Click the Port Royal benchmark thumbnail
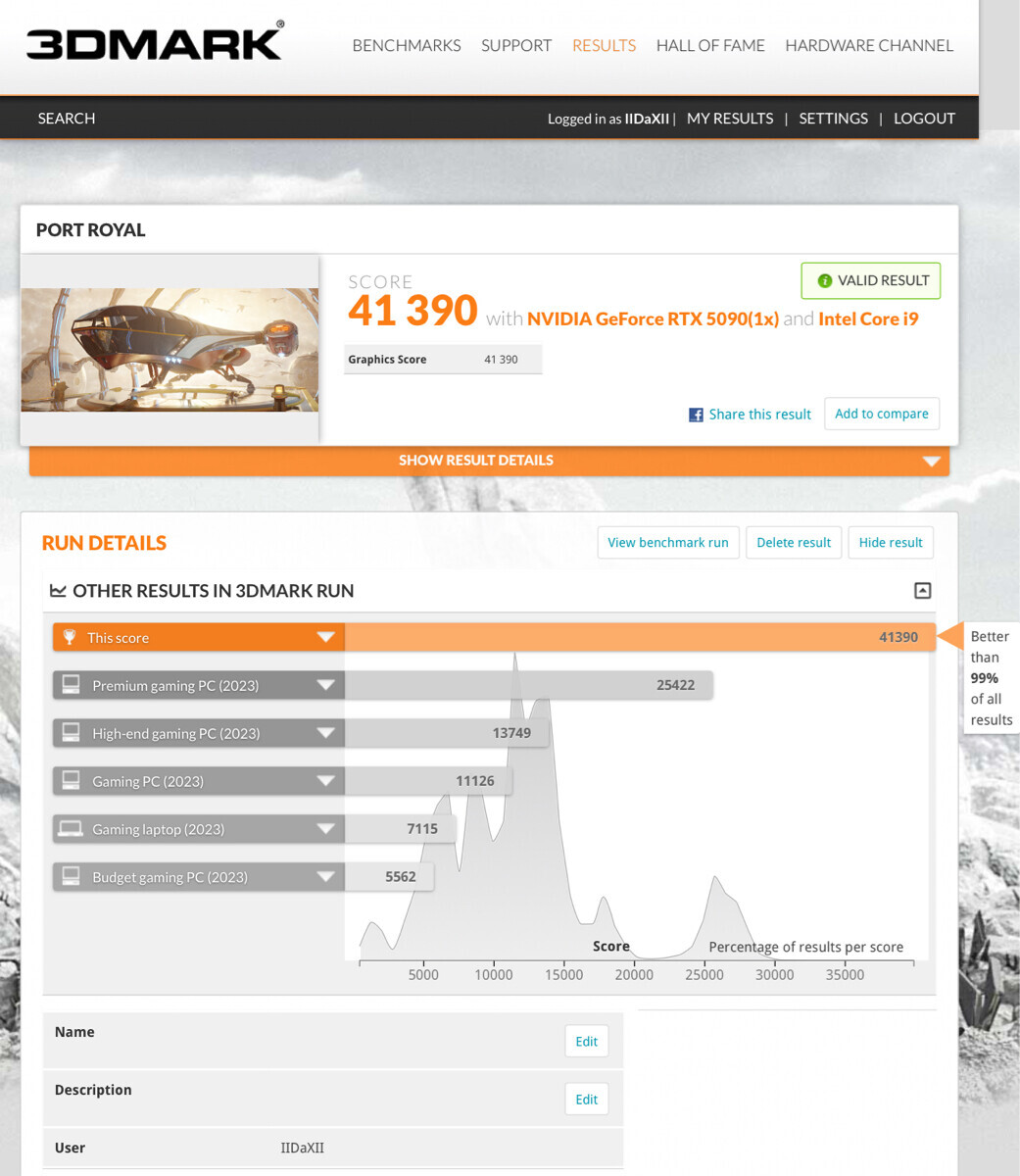The height and width of the screenshot is (1176, 1020). click(x=170, y=350)
